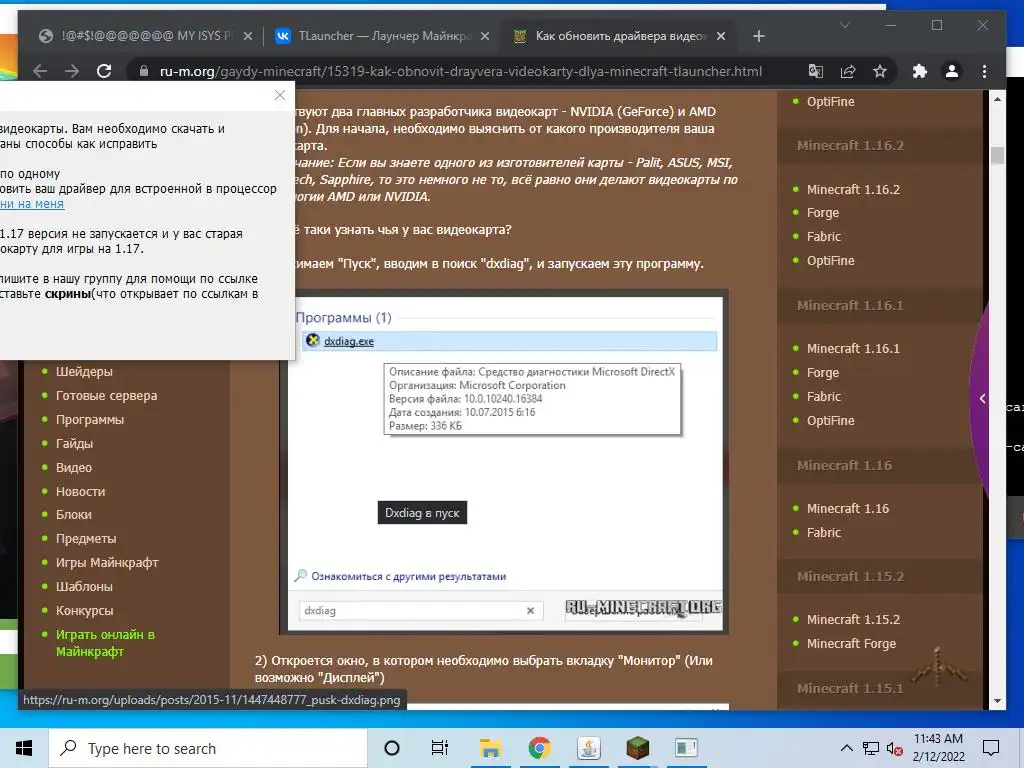Switch to MY ISYS tab
Viewport: 1024px width, 768px height.
[146, 36]
